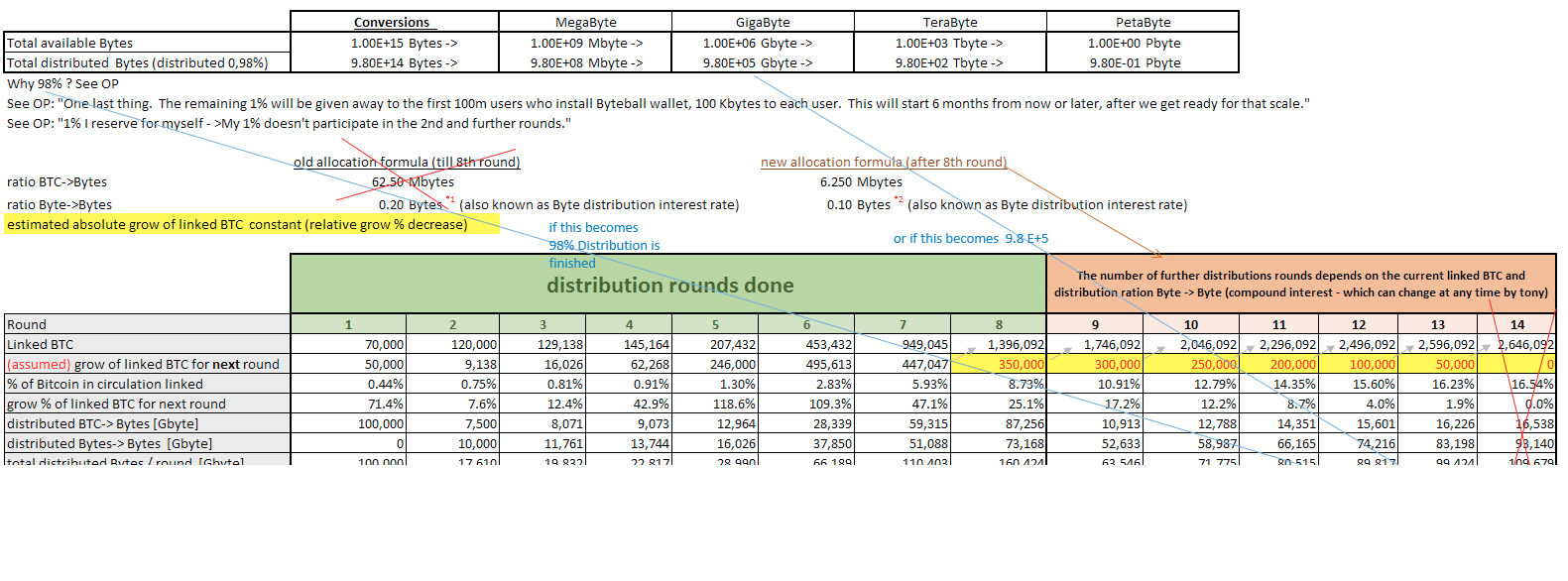Click the blue '98% Distribution is' note

[604, 245]
